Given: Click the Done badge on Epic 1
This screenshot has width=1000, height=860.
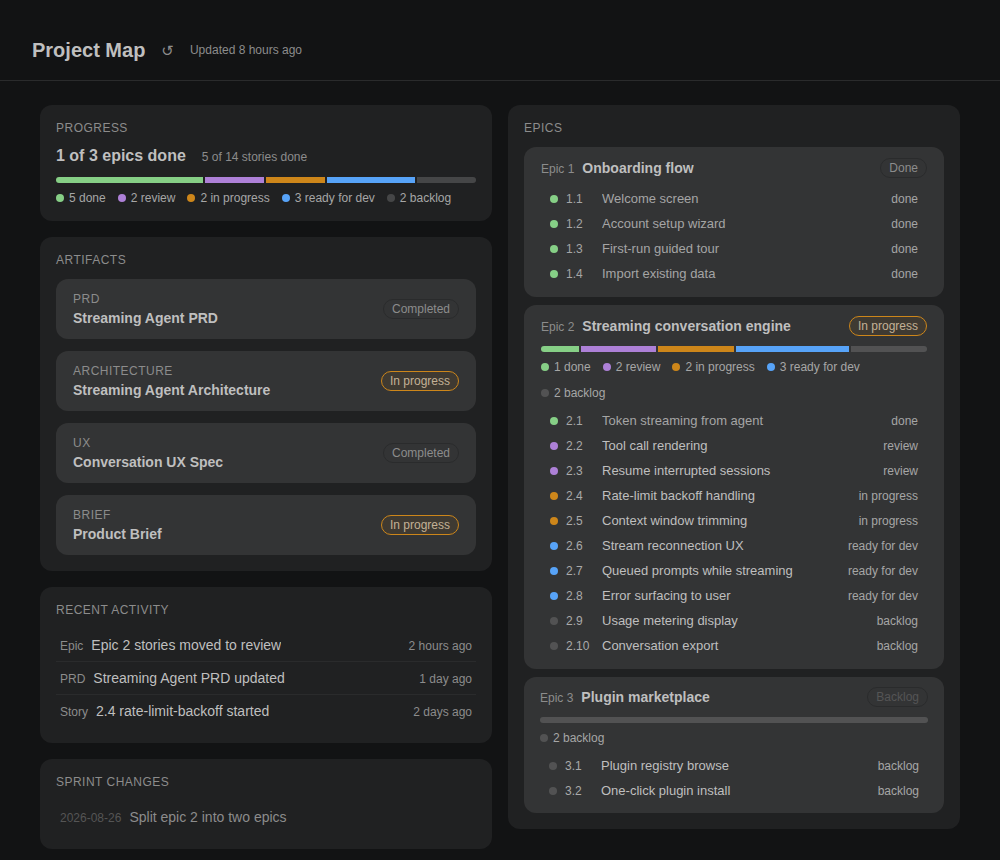Looking at the screenshot, I should (903, 168).
